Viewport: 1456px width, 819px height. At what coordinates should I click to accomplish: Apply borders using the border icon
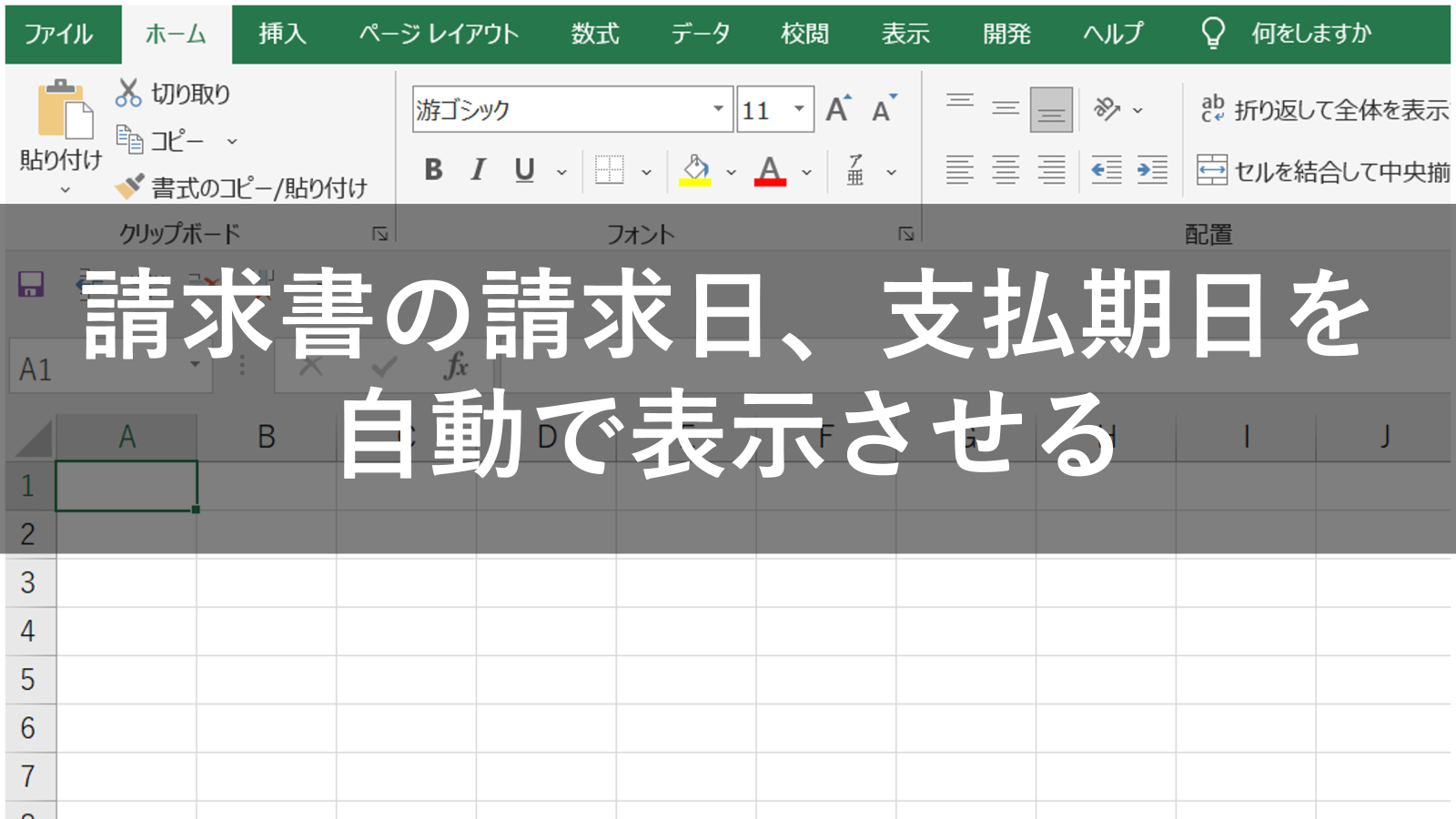point(609,169)
